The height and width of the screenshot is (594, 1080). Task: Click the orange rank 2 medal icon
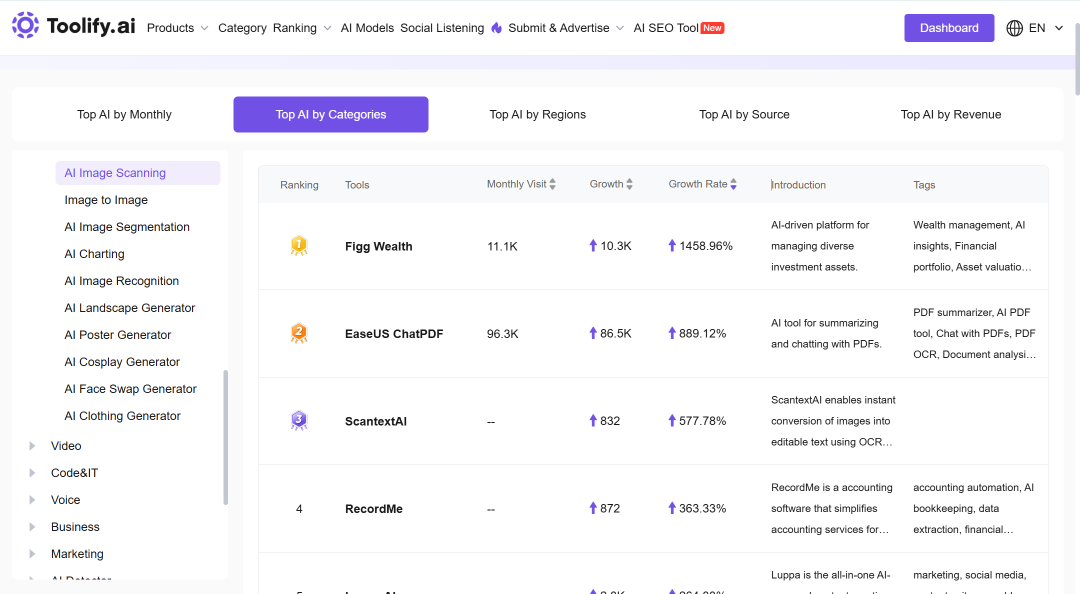(299, 334)
